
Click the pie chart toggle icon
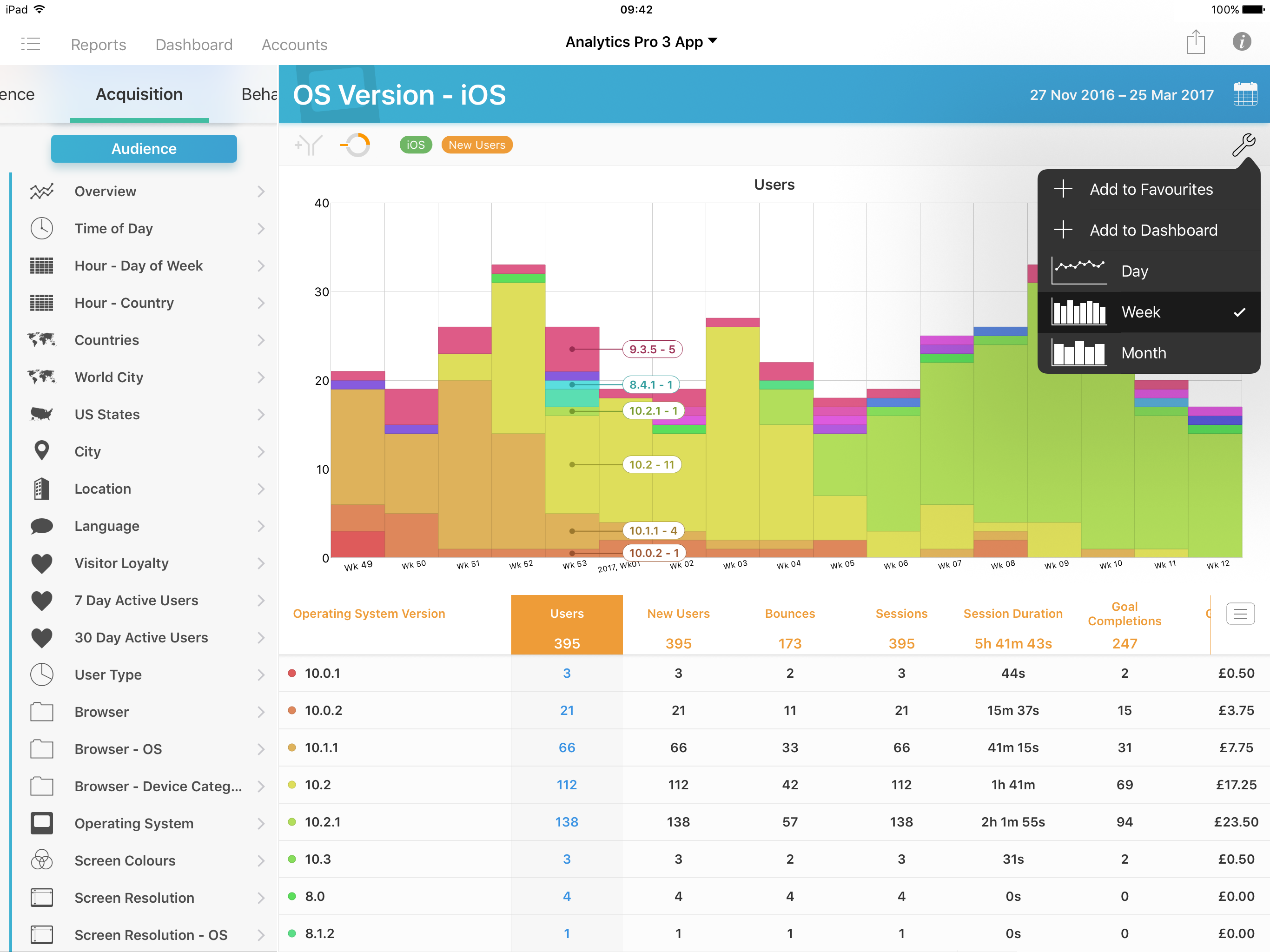point(356,145)
